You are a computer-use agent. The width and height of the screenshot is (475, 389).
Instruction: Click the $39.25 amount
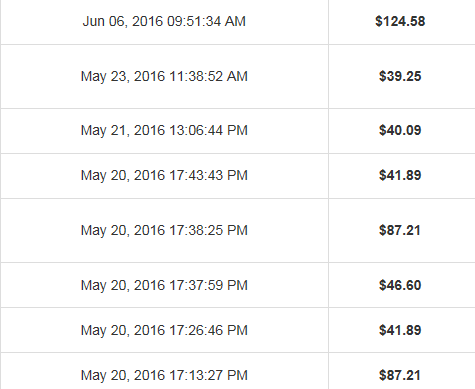(400, 76)
